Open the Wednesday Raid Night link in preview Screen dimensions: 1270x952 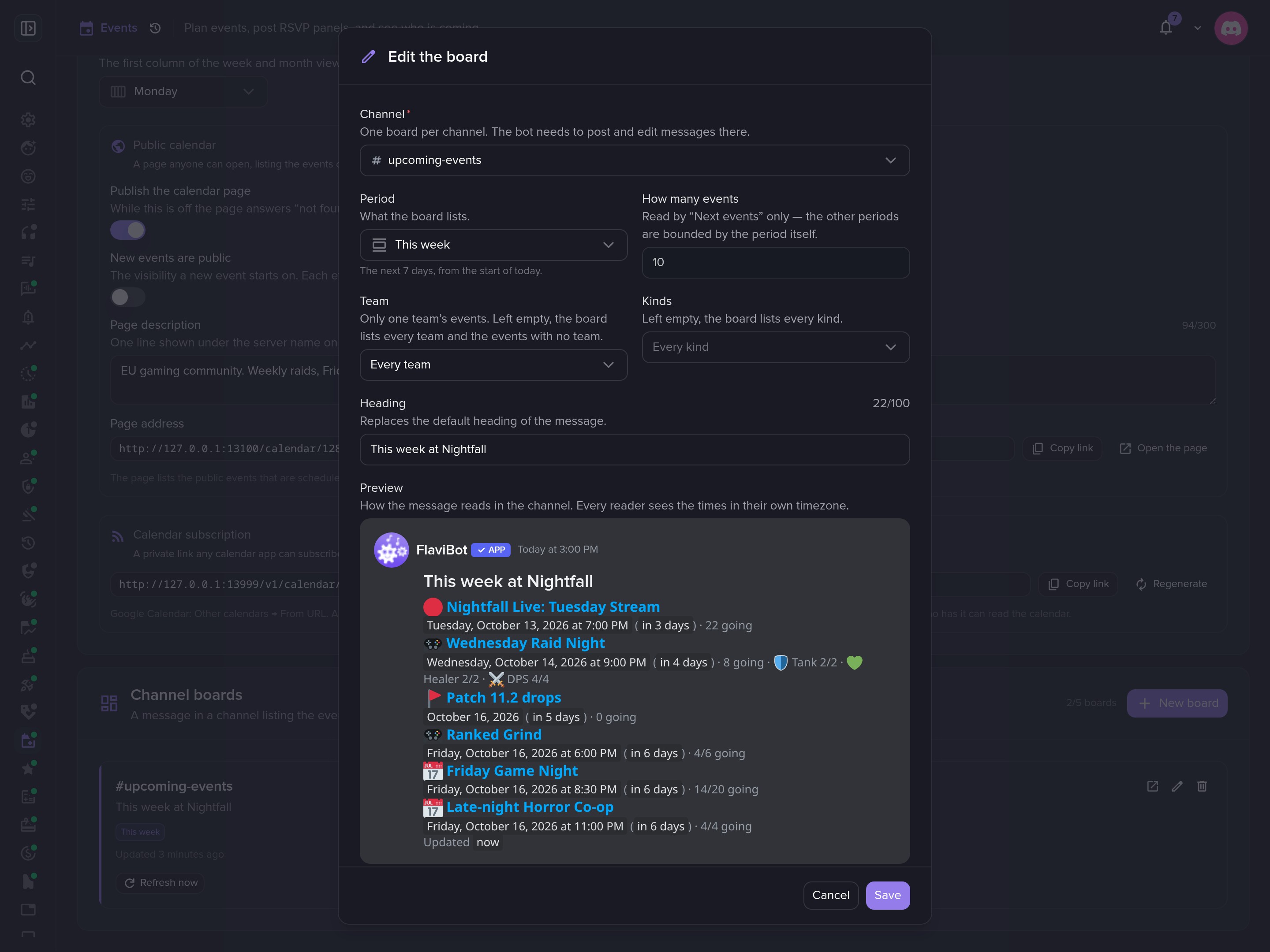click(525, 643)
